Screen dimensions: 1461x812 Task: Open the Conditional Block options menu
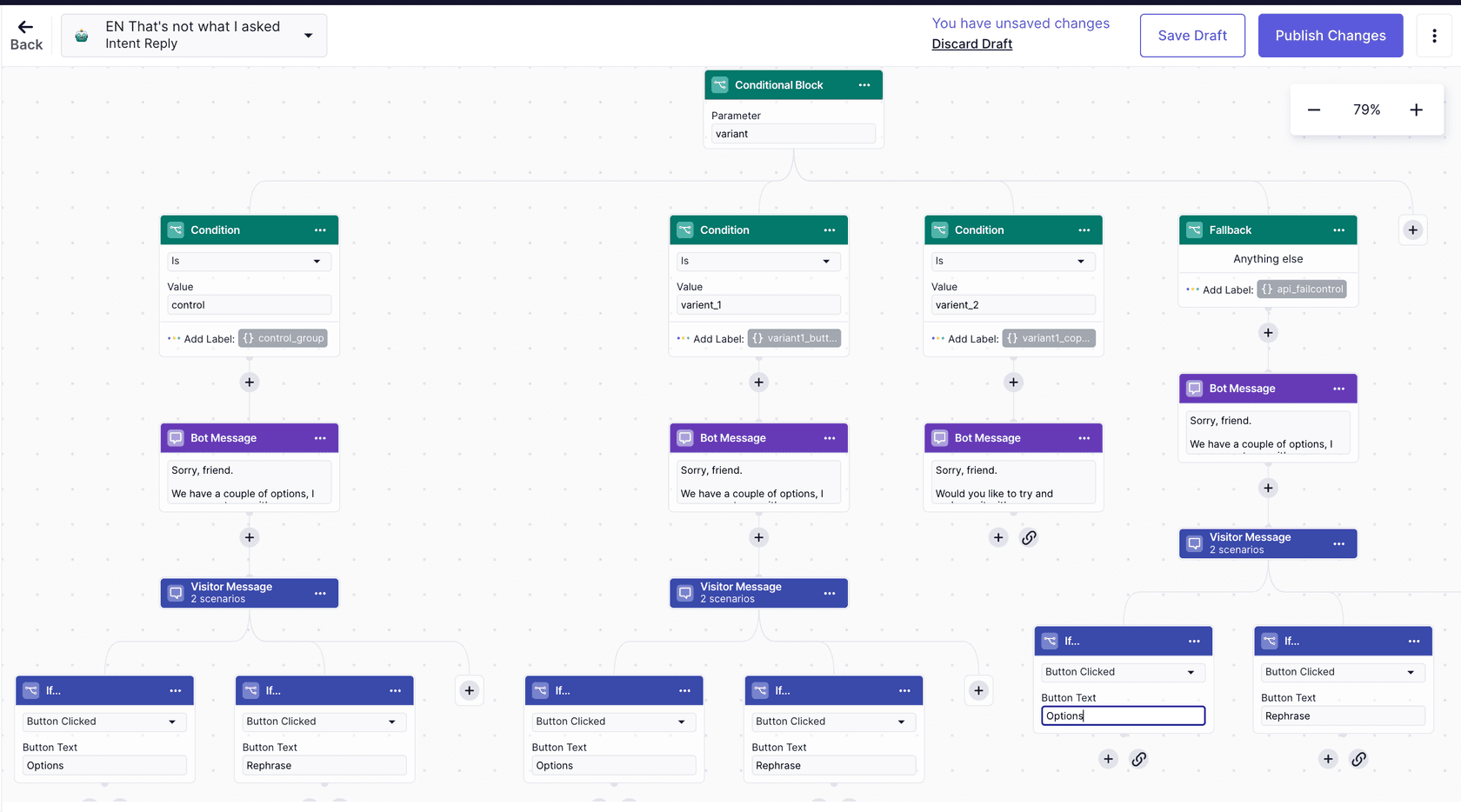point(864,85)
